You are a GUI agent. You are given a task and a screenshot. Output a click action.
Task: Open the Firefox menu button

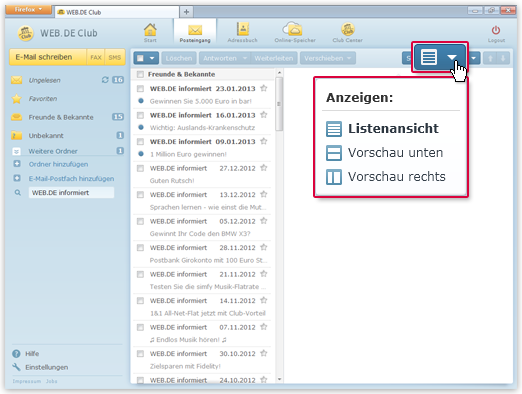[28, 9]
